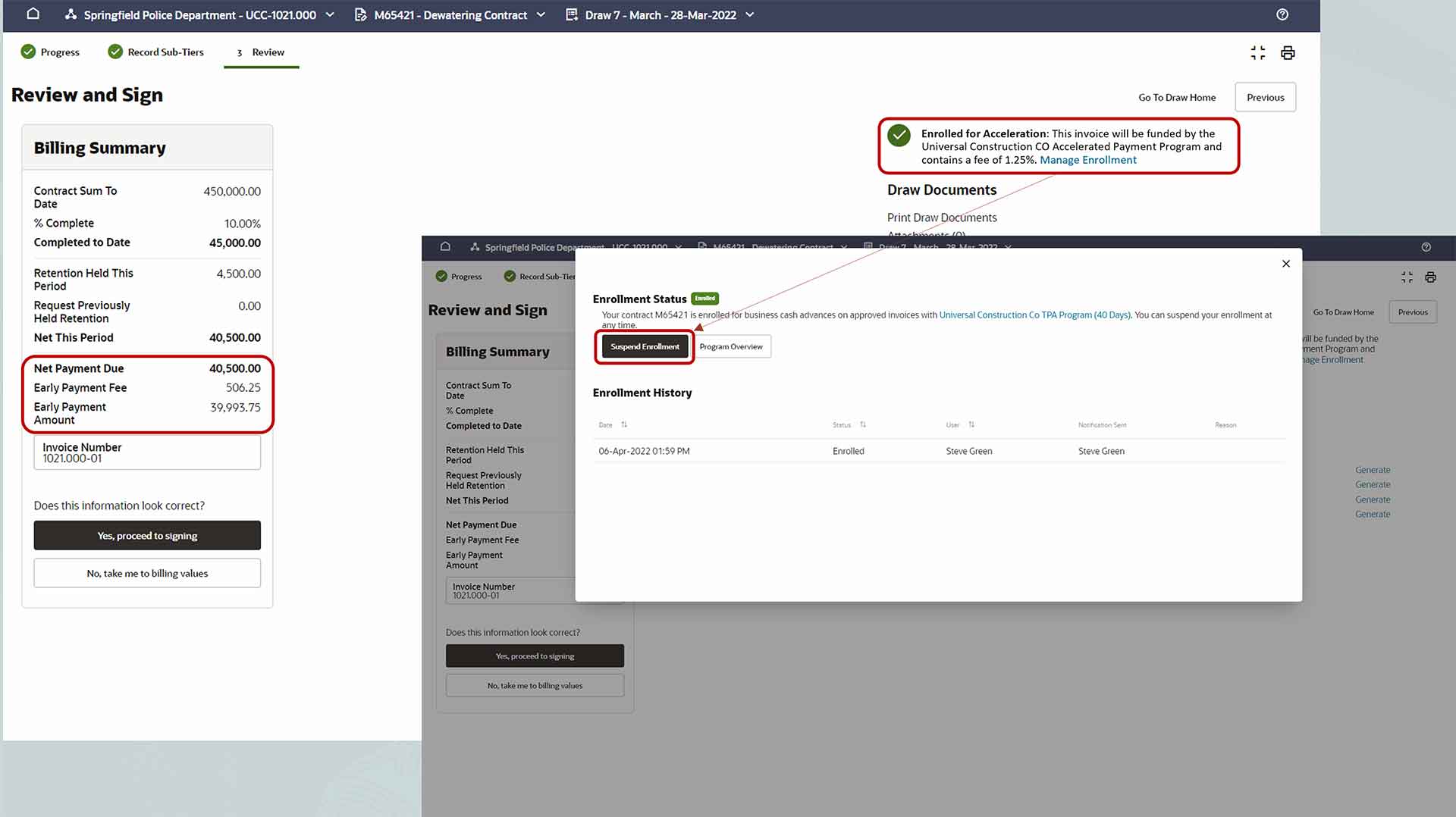Click the home icon in top navigation bar
The width and height of the screenshot is (1456, 817).
[33, 14]
